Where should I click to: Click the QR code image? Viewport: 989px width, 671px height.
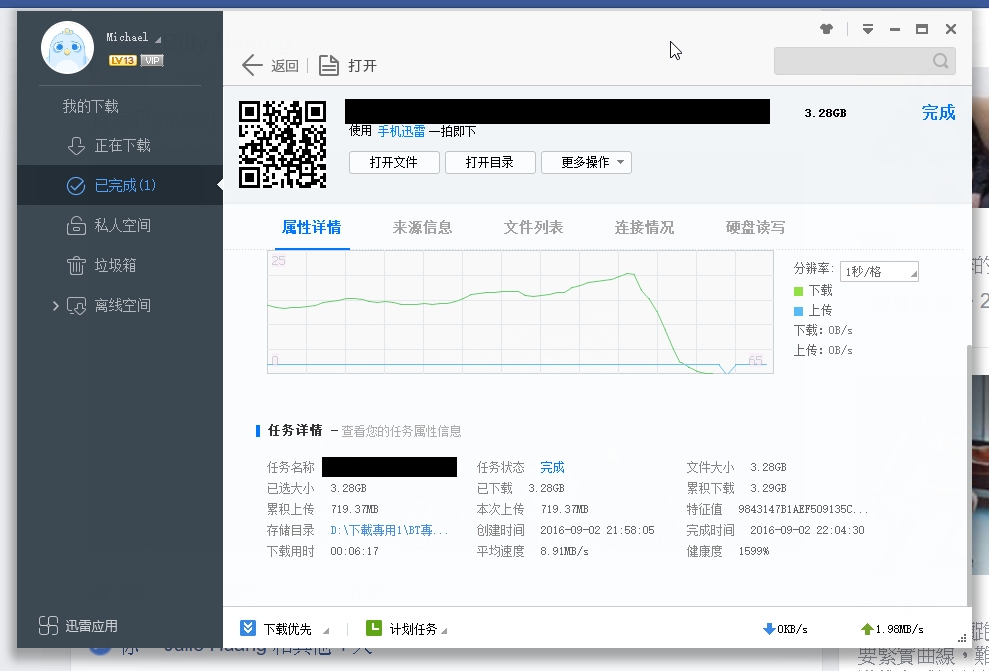pyautogui.click(x=283, y=144)
